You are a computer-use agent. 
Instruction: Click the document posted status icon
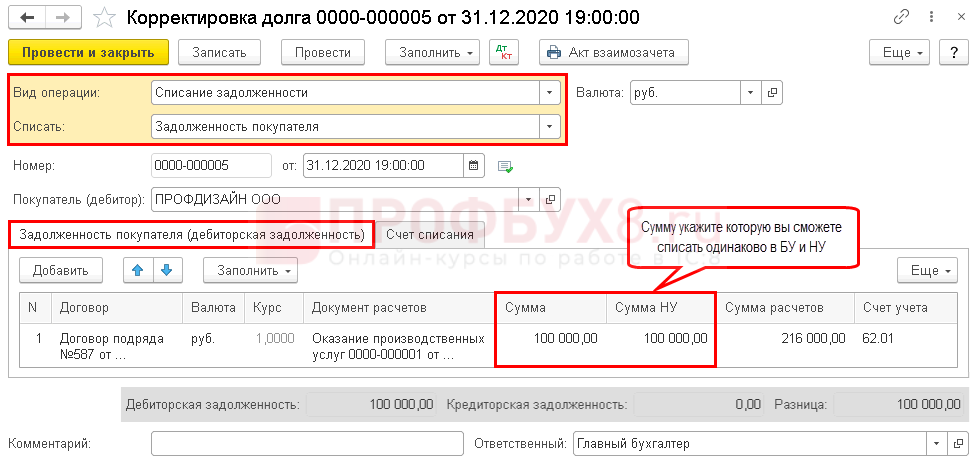[505, 166]
